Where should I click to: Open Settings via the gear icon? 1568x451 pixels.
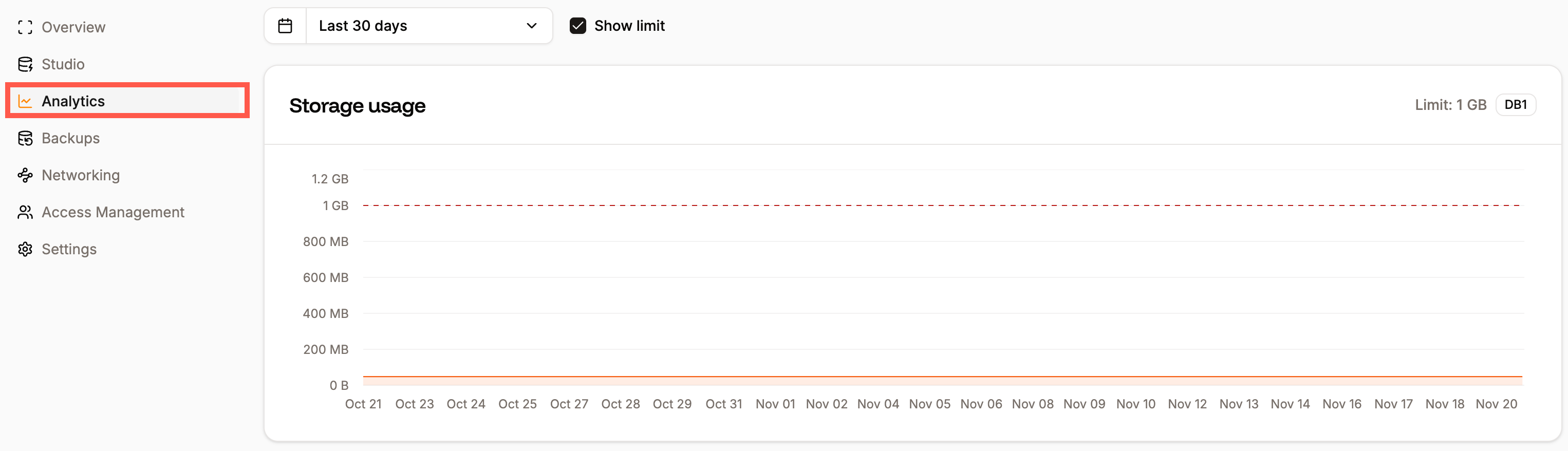(26, 249)
